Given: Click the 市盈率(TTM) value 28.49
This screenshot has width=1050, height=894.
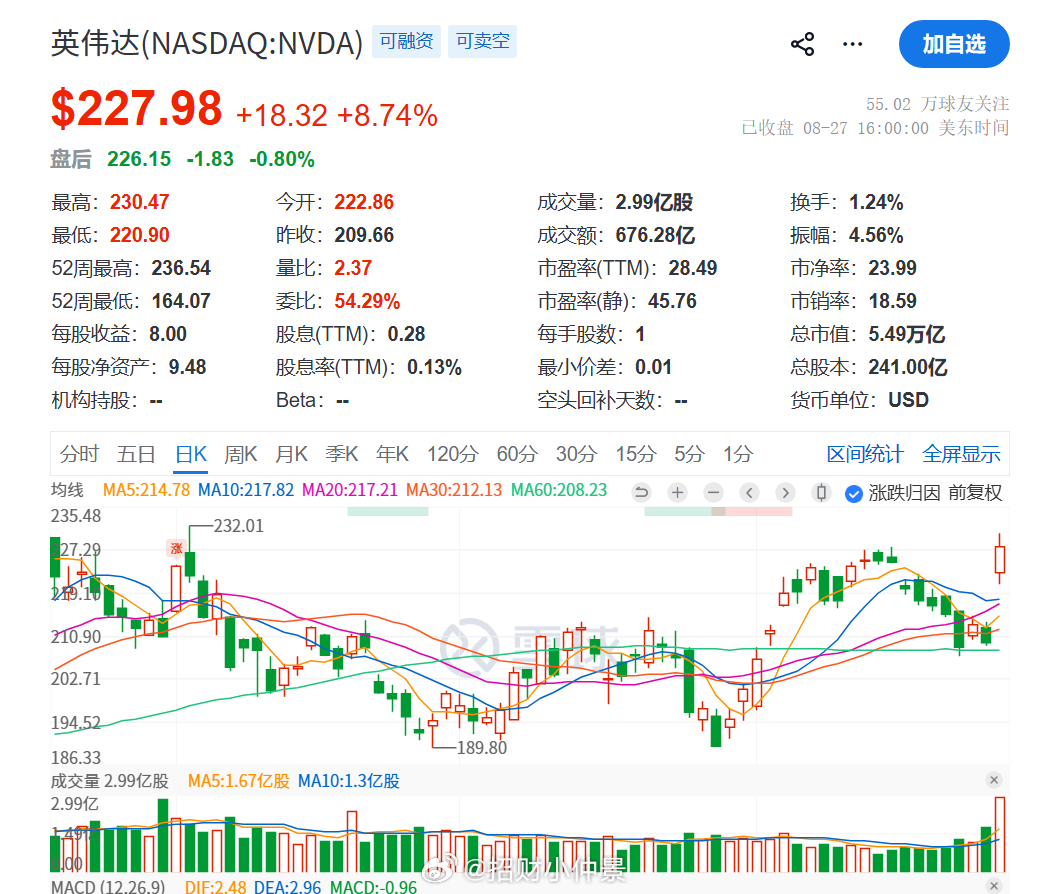Looking at the screenshot, I should coord(692,268).
